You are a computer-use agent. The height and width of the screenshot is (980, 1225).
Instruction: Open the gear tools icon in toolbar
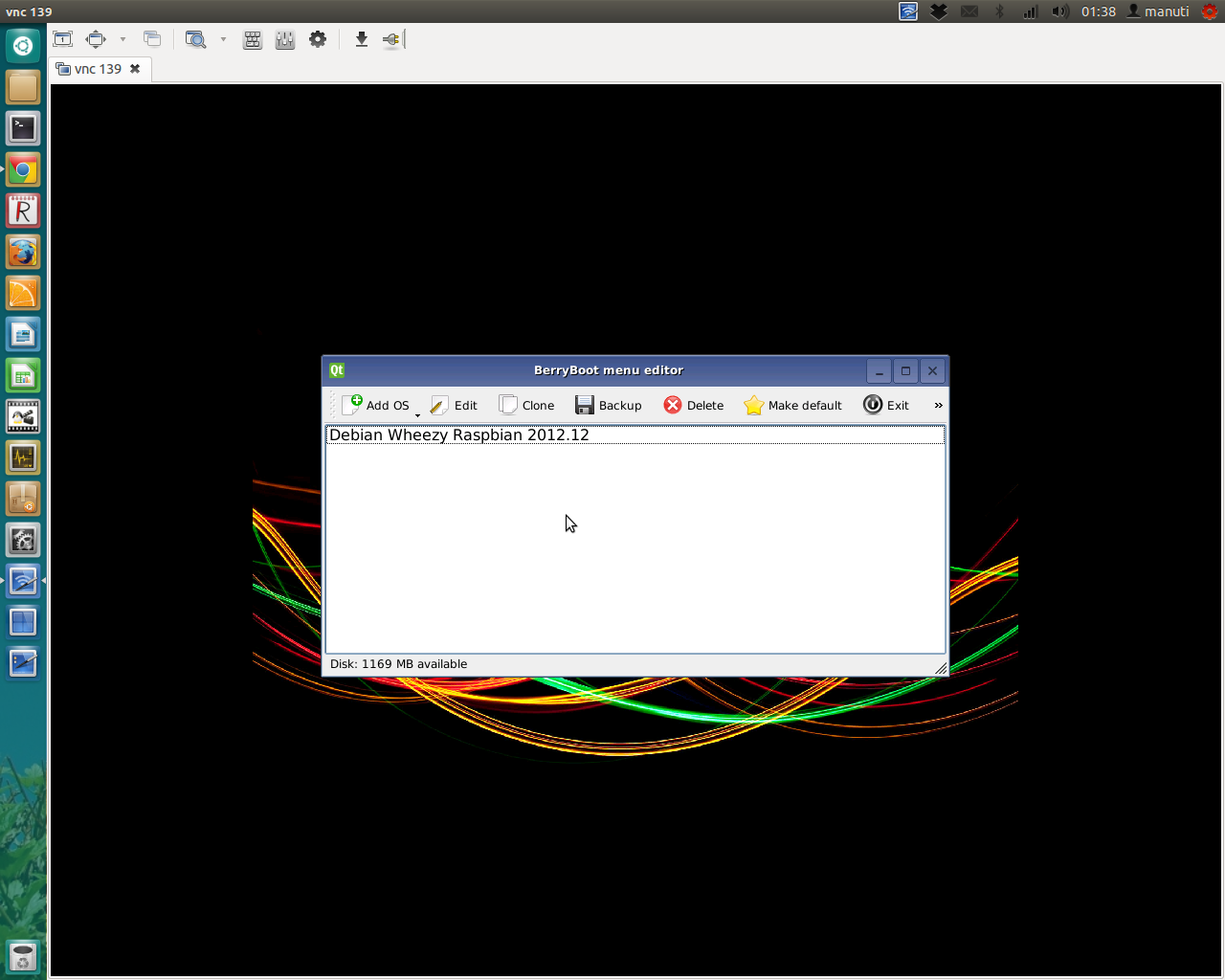(318, 39)
